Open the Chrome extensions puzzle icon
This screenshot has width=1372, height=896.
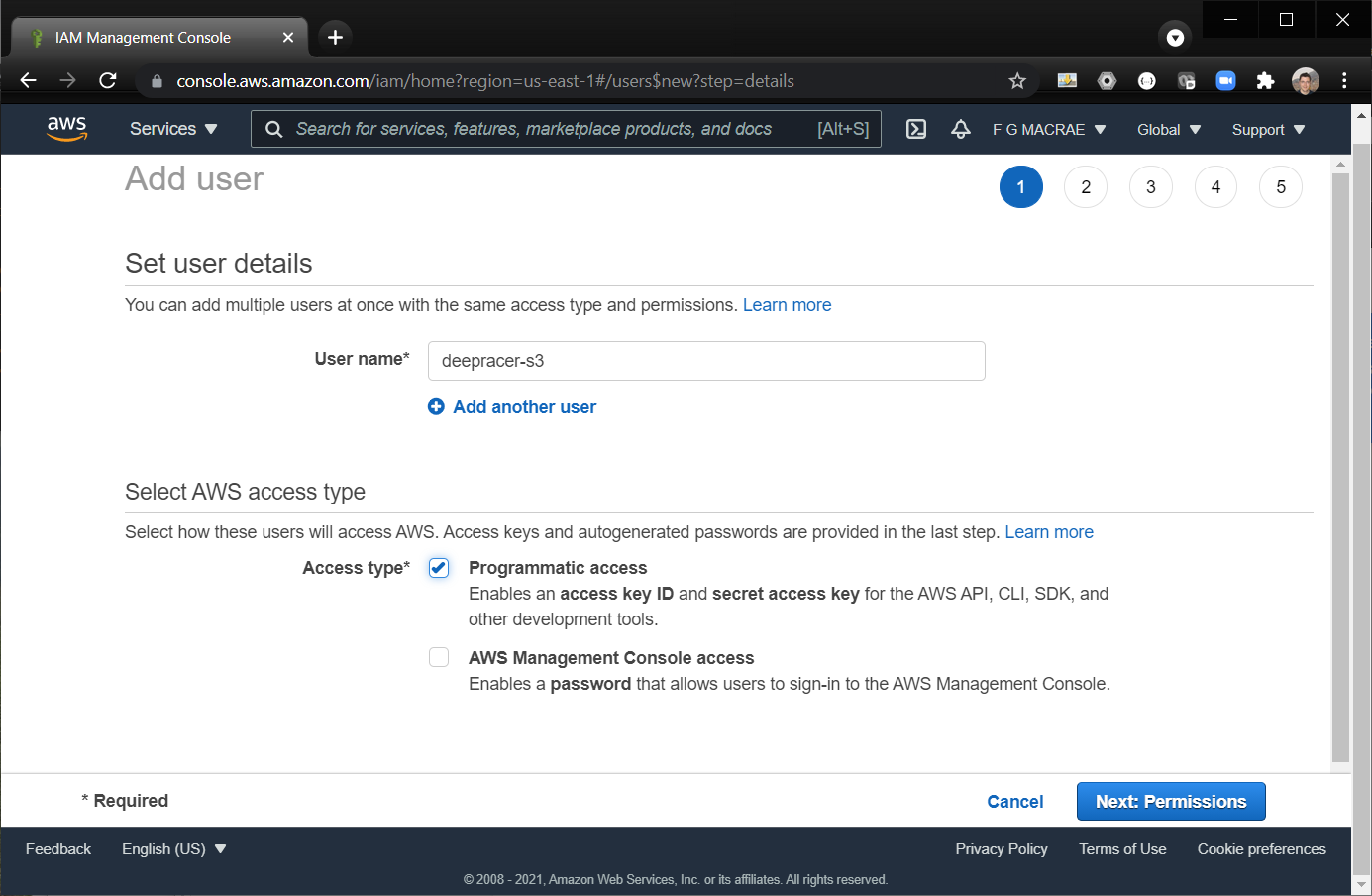tap(1265, 81)
